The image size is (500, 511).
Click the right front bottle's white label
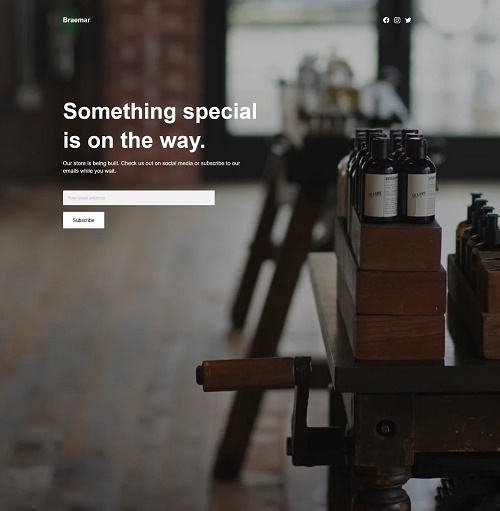point(421,195)
